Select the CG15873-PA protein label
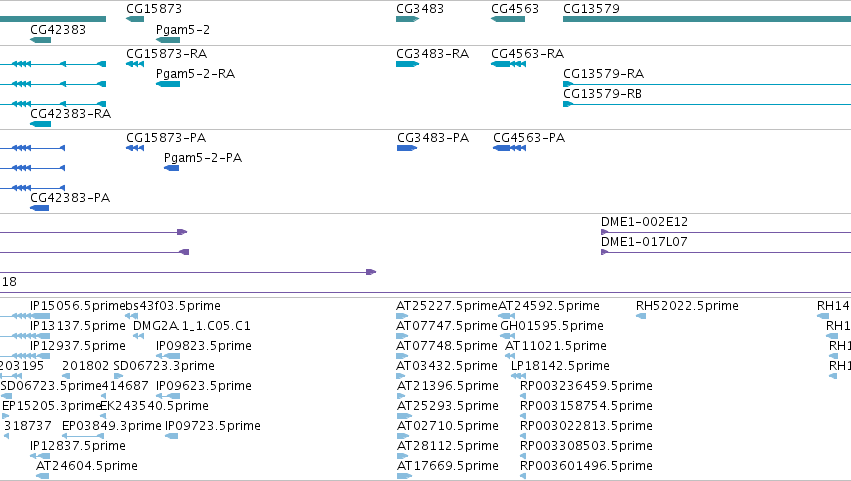This screenshot has width=851, height=481. pyautogui.click(x=166, y=138)
